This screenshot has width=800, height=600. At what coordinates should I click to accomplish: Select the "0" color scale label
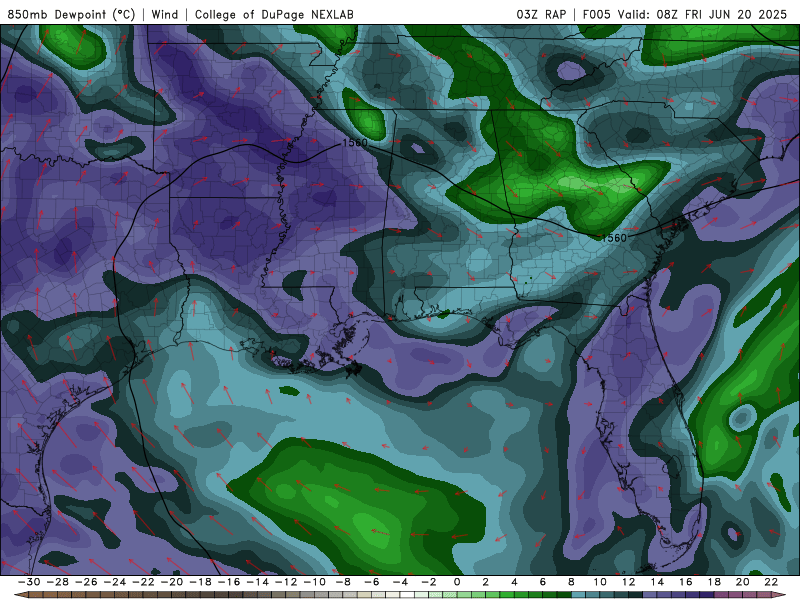[x=457, y=582]
